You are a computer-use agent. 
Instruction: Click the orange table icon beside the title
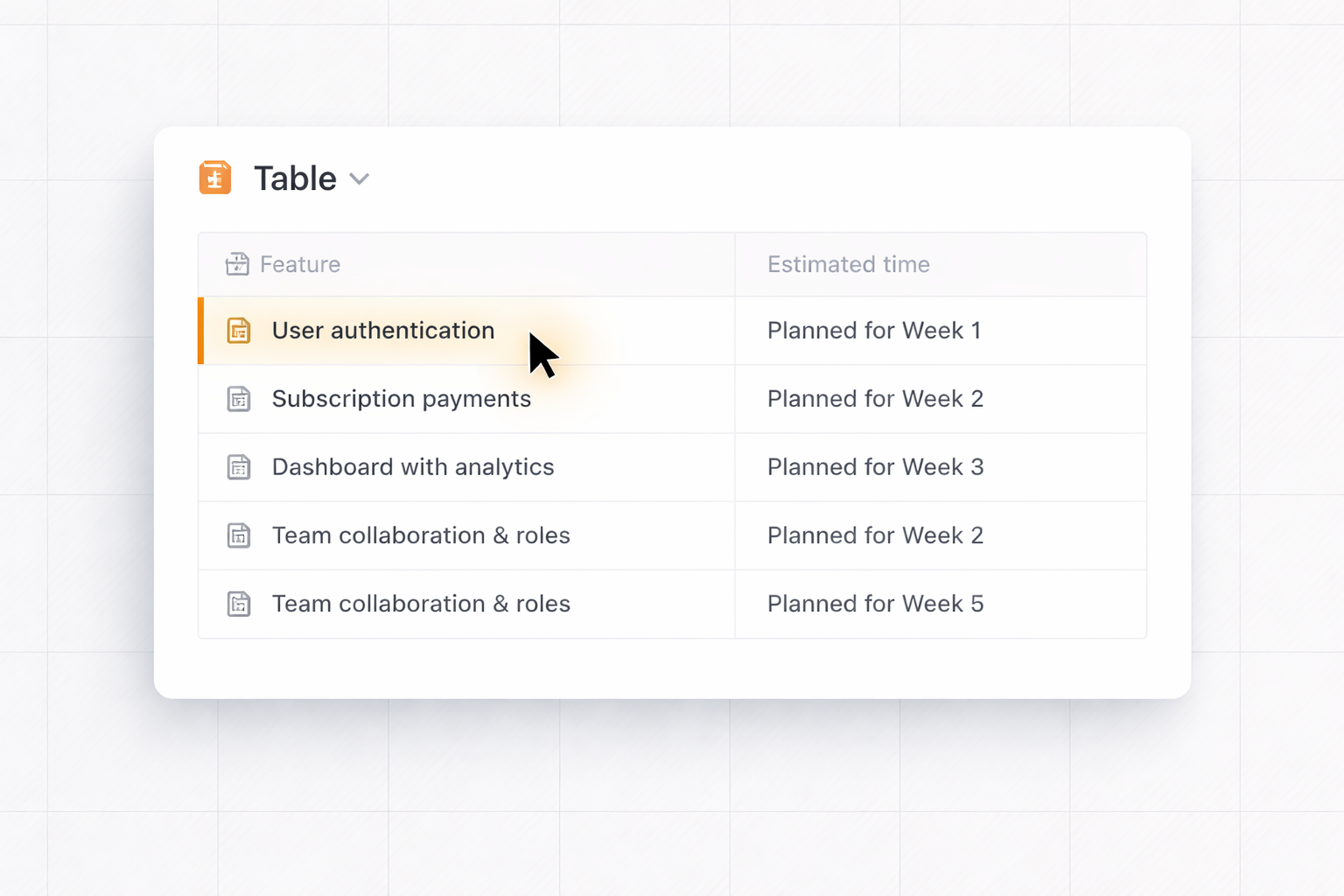tap(215, 178)
